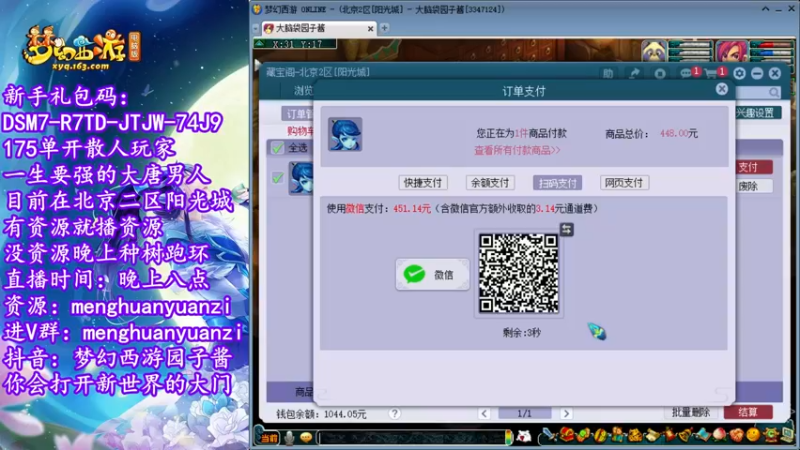Screen dimensions: 800x450
Task: Click the chat text input field
Action: click(x=411, y=437)
